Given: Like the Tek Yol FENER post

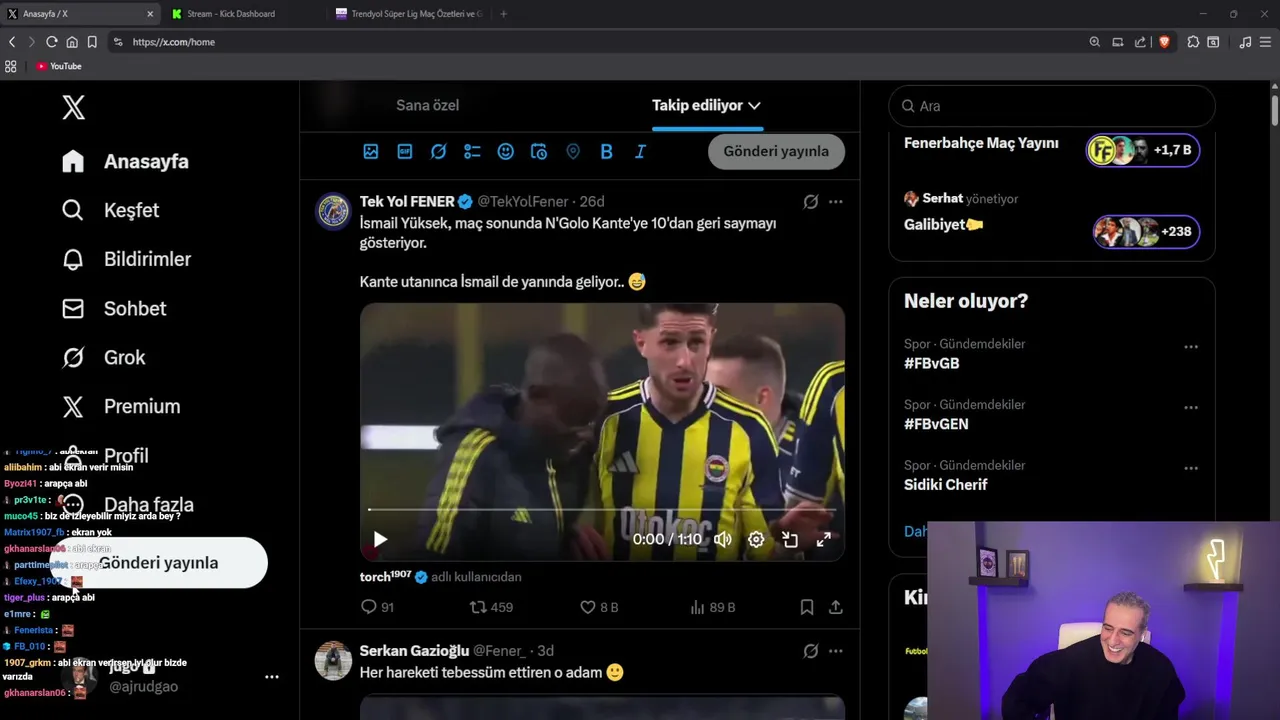Looking at the screenshot, I should click(x=599, y=607).
